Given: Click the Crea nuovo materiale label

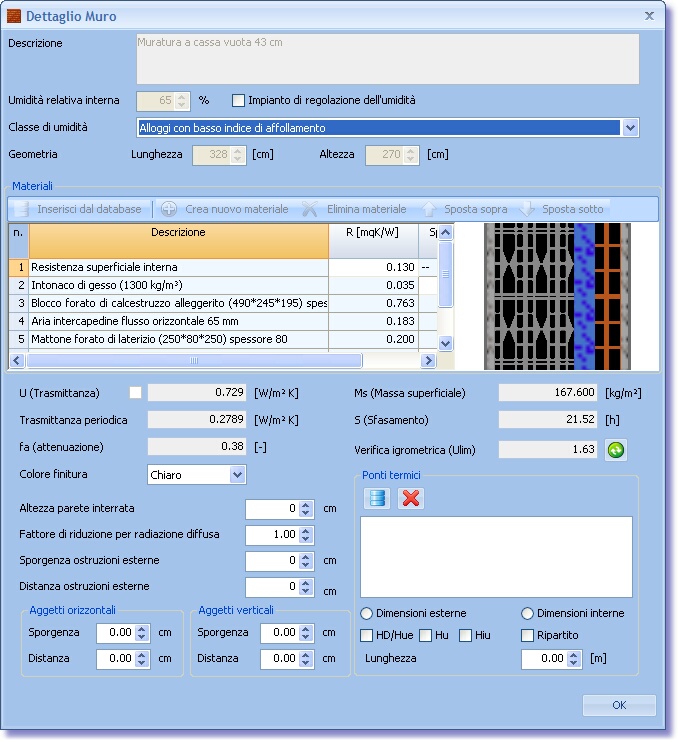Looking at the screenshot, I should (237, 209).
